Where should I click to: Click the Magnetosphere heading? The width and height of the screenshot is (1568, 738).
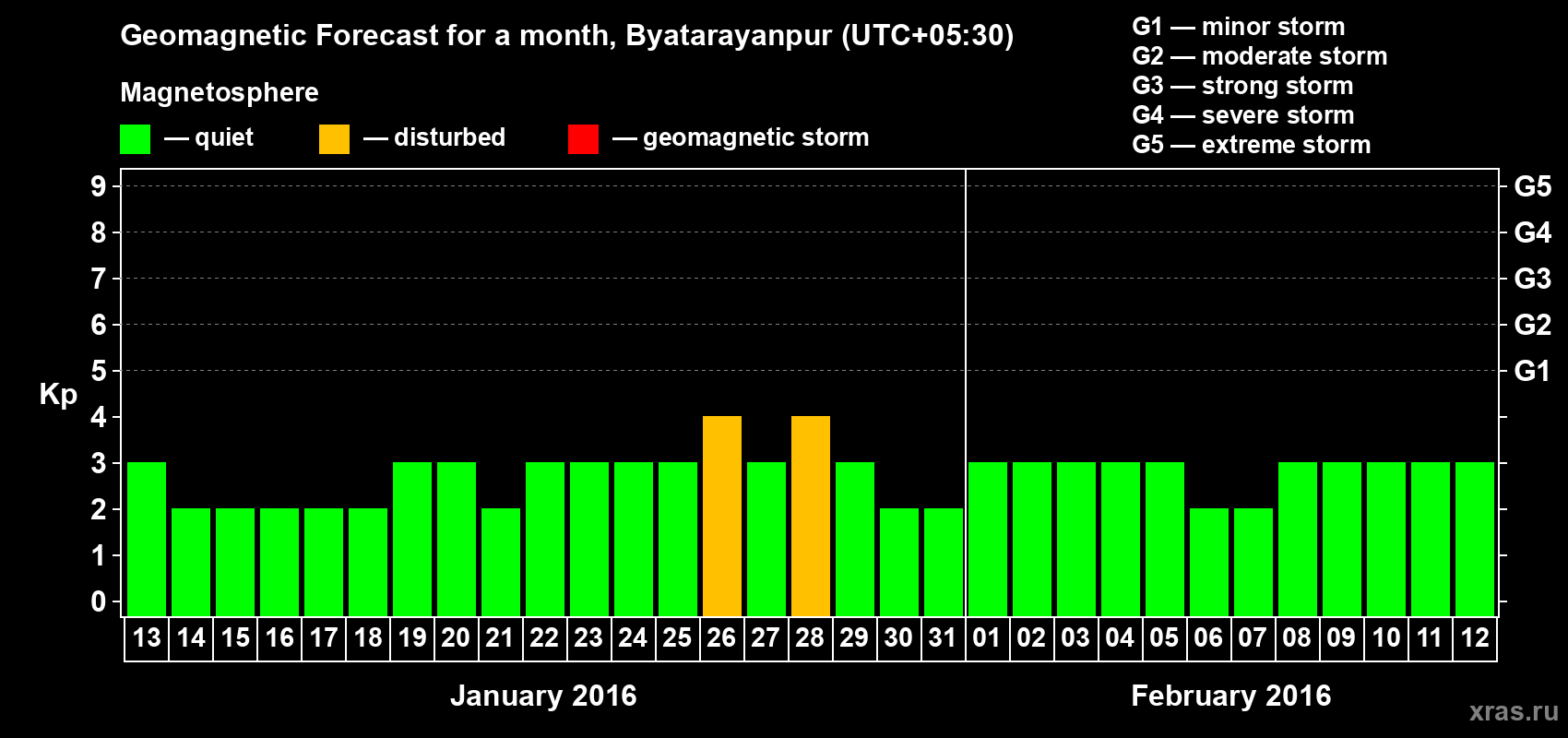coord(220,92)
